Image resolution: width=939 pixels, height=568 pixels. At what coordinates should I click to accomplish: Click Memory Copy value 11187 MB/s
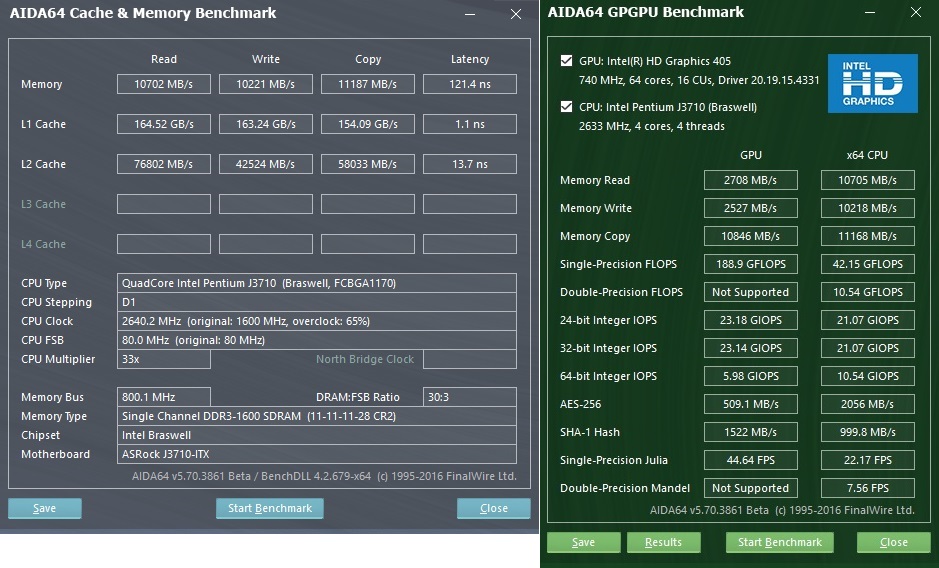[x=368, y=84]
